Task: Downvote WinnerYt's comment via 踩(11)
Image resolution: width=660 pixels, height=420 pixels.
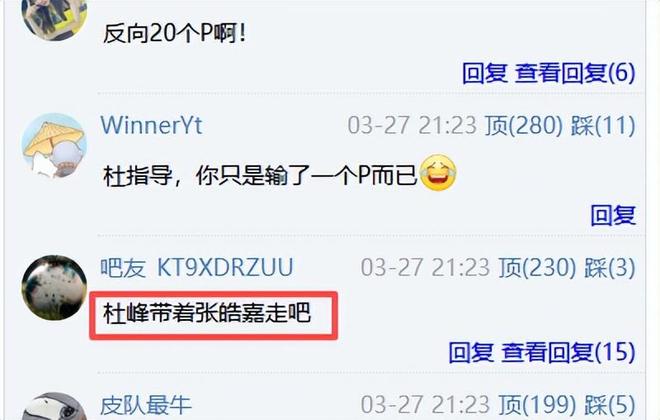Action: pyautogui.click(x=603, y=125)
